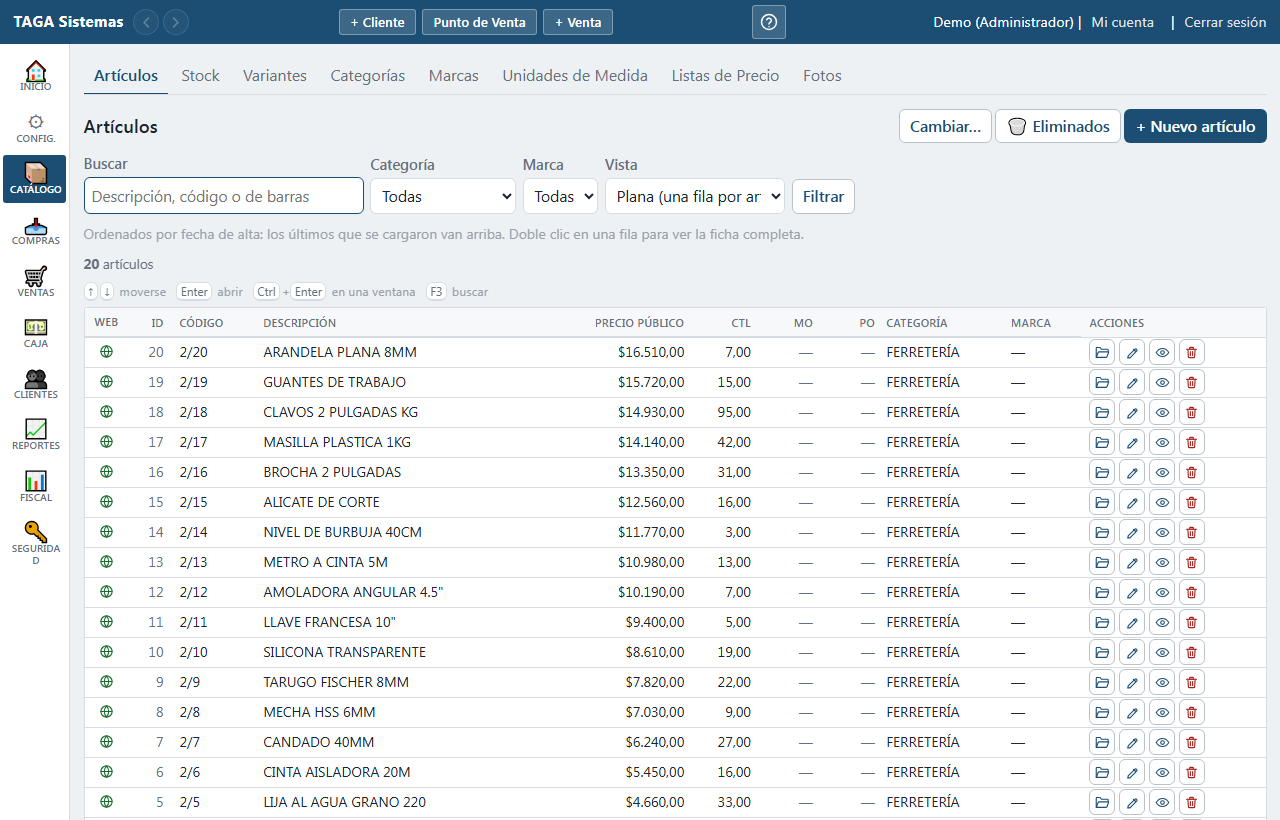Open the Fiscal bar chart icon
1280x820 pixels.
35,487
